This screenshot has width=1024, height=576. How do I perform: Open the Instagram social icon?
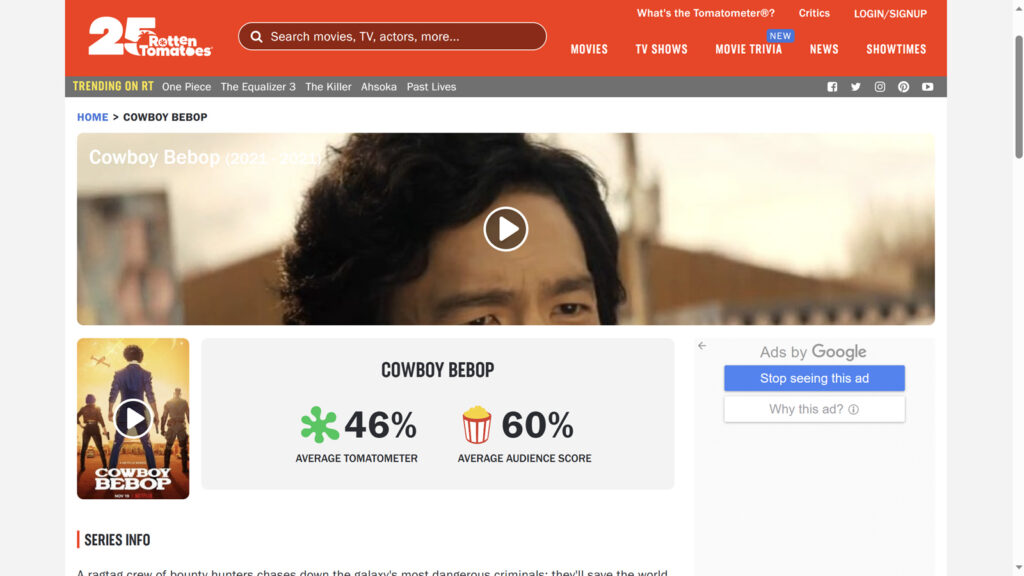[880, 87]
